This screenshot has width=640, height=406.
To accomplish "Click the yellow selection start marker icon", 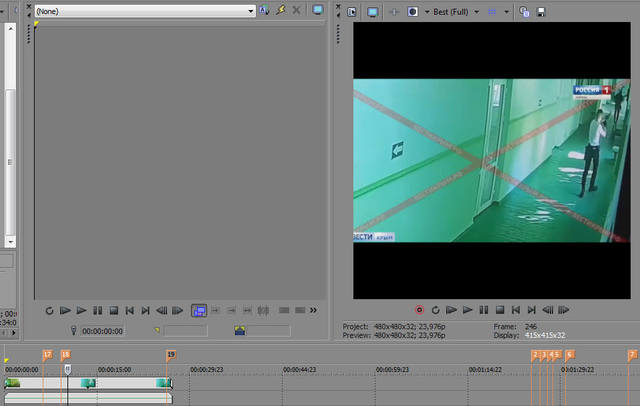I will [x=157, y=330].
